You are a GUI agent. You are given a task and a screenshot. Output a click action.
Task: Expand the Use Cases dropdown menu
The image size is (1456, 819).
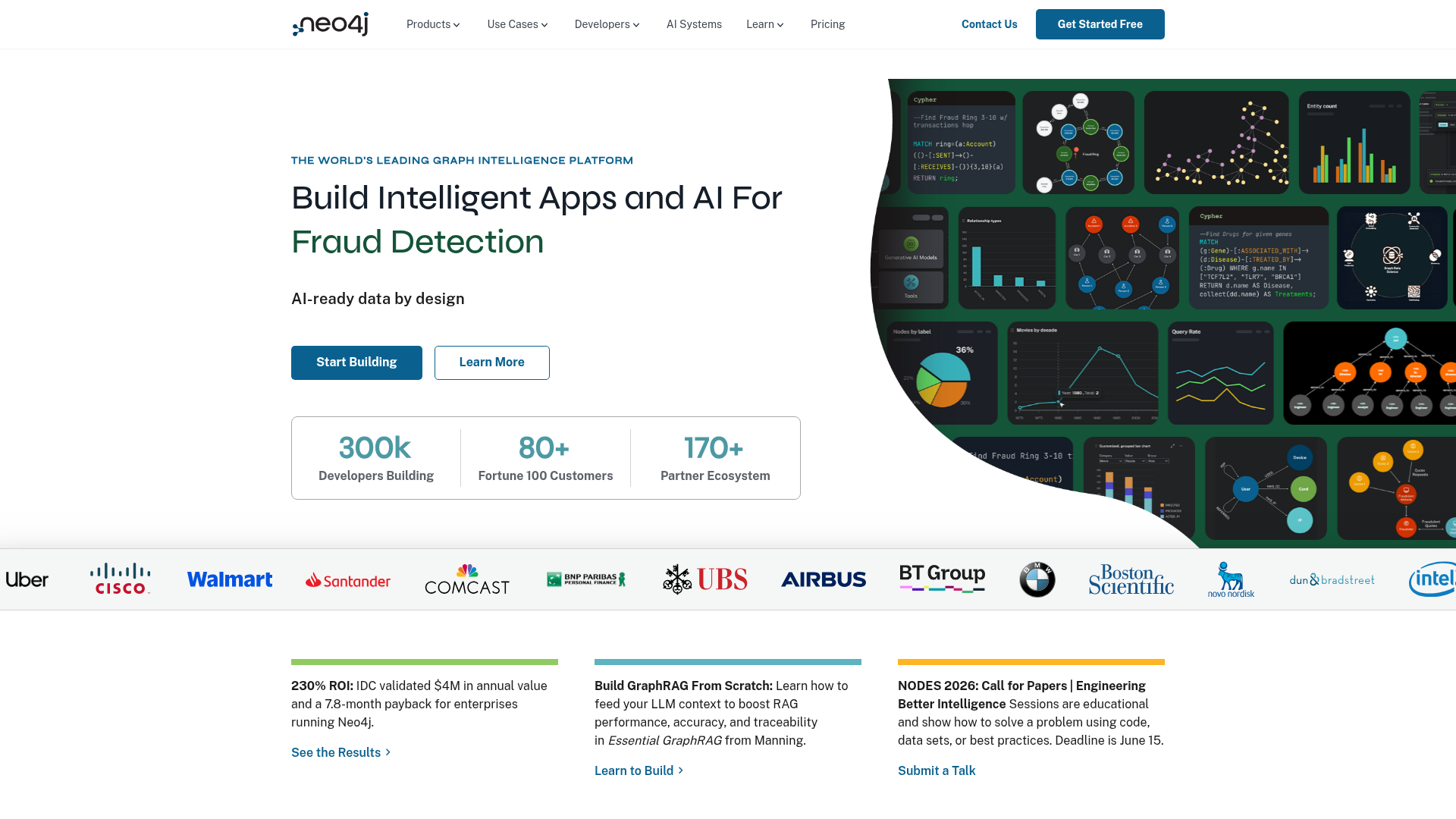click(517, 24)
